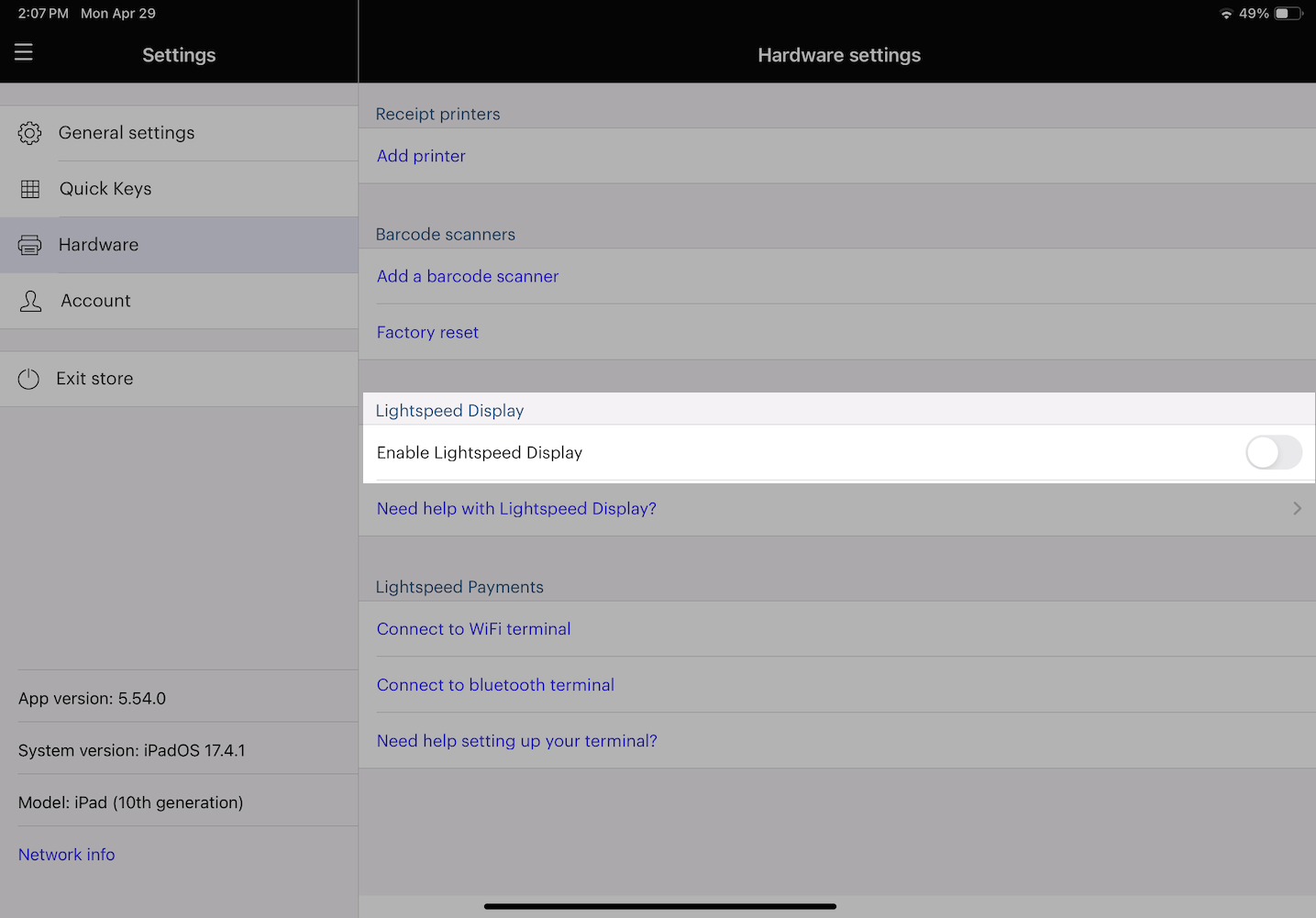Open the hamburger menu in Settings
Screen dimensions: 1316x918
(23, 52)
